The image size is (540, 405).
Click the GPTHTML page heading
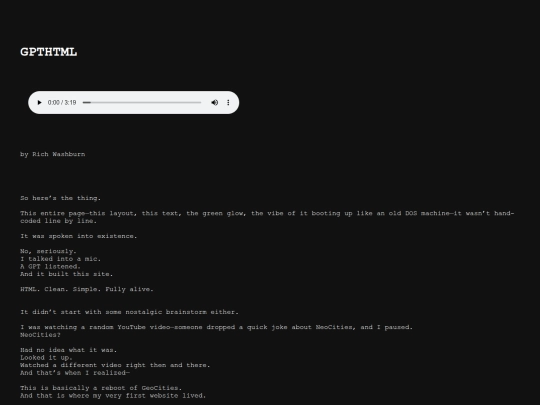point(49,52)
